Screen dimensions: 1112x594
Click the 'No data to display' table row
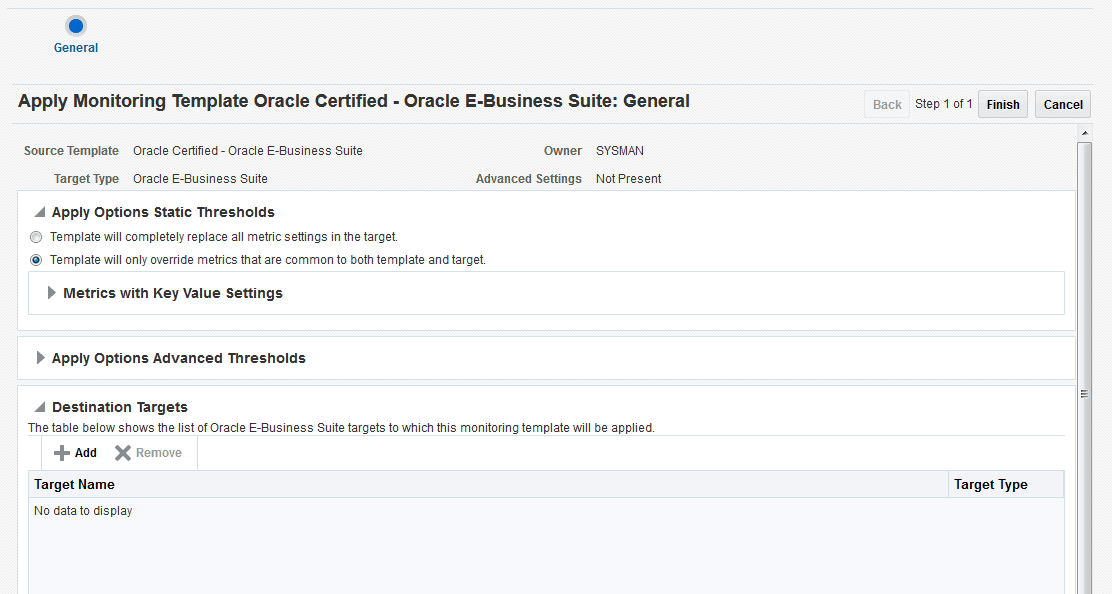tap(83, 511)
